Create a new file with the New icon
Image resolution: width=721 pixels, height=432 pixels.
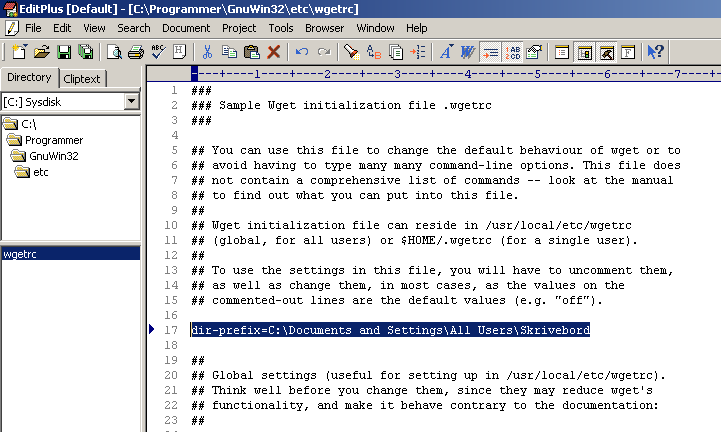pyautogui.click(x=19, y=52)
